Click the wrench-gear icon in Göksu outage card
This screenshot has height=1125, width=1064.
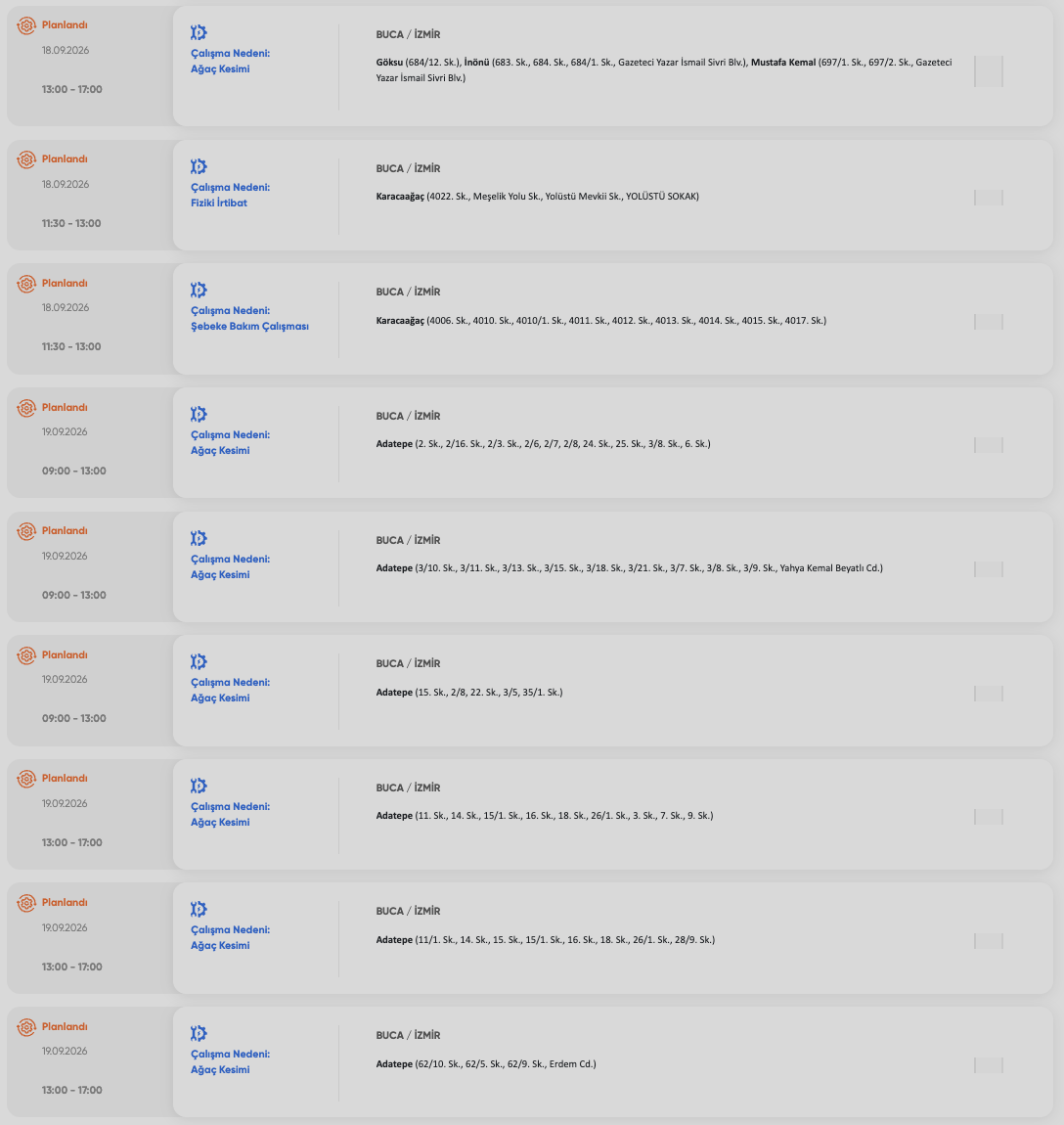click(x=199, y=32)
